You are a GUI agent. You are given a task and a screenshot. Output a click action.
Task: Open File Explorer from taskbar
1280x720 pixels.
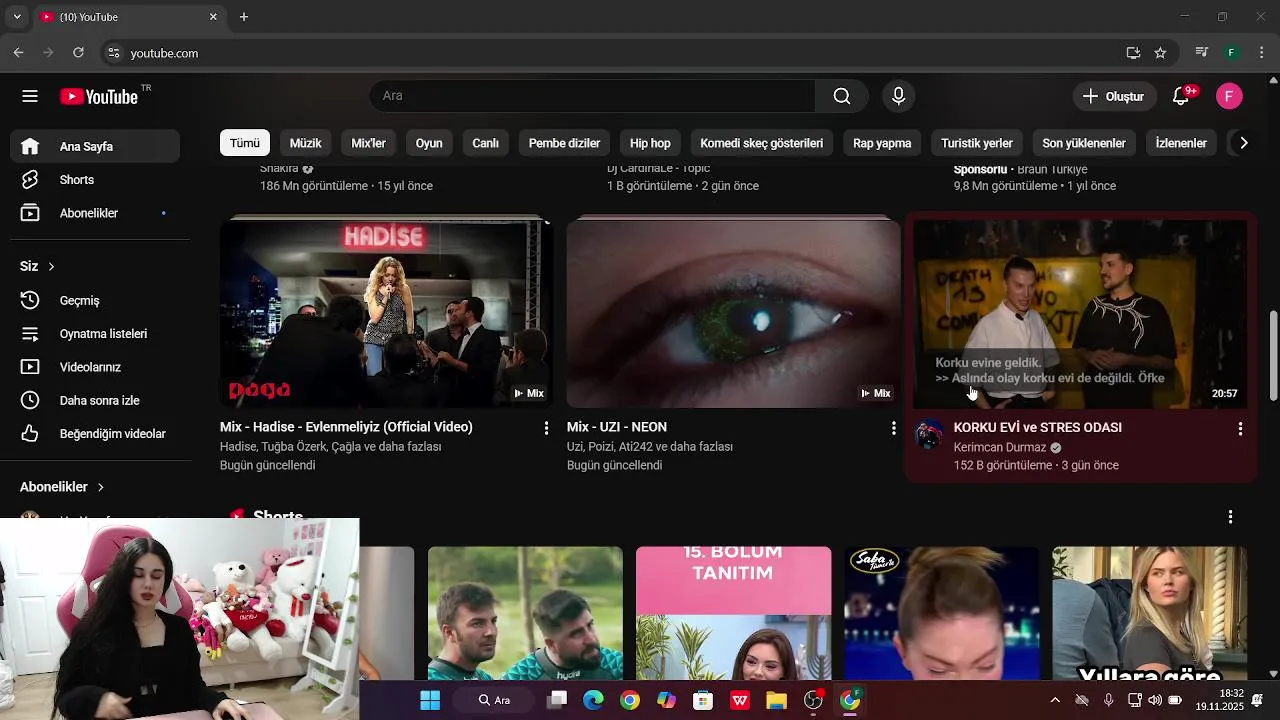776,700
